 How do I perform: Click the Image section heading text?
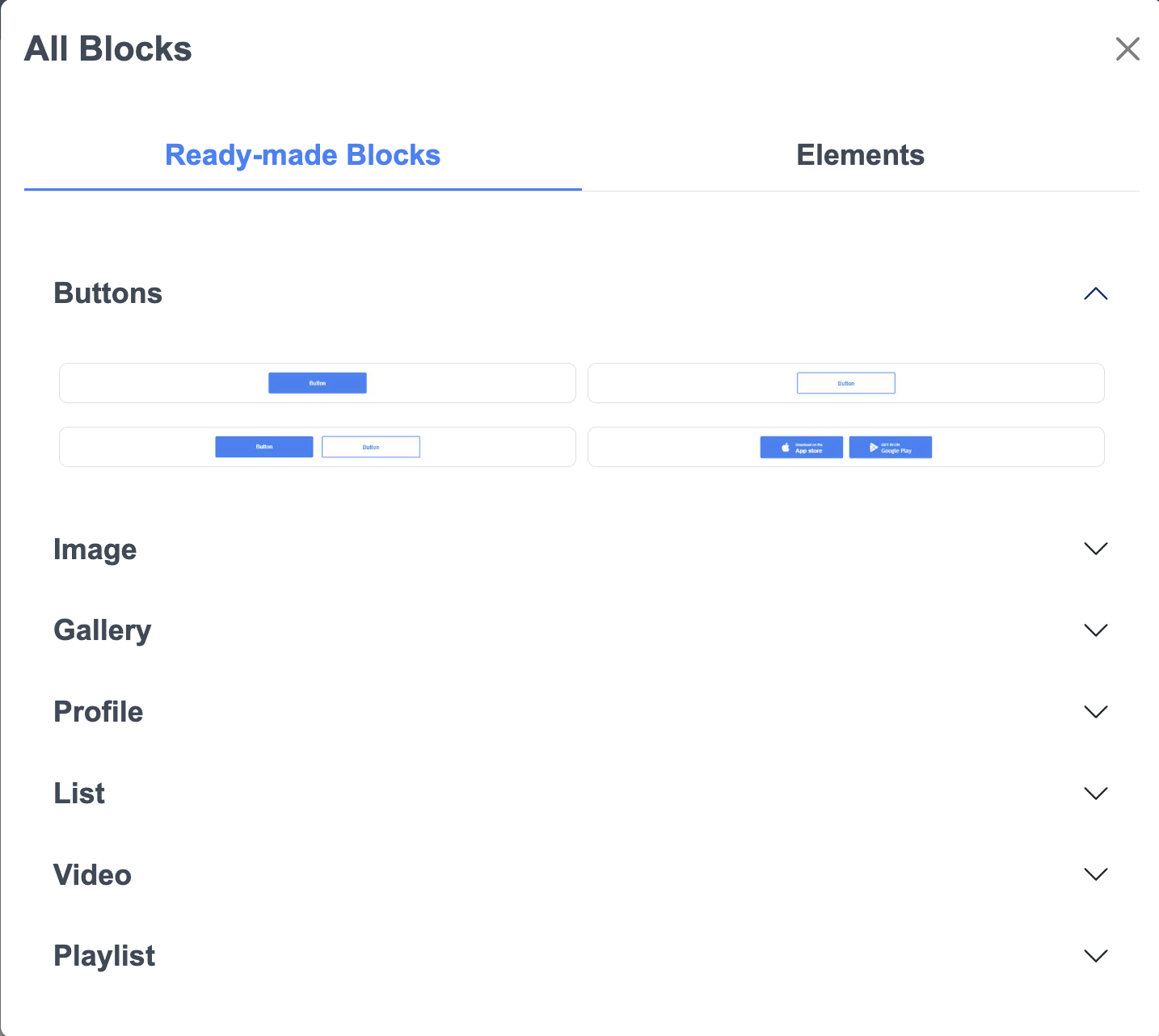95,550
